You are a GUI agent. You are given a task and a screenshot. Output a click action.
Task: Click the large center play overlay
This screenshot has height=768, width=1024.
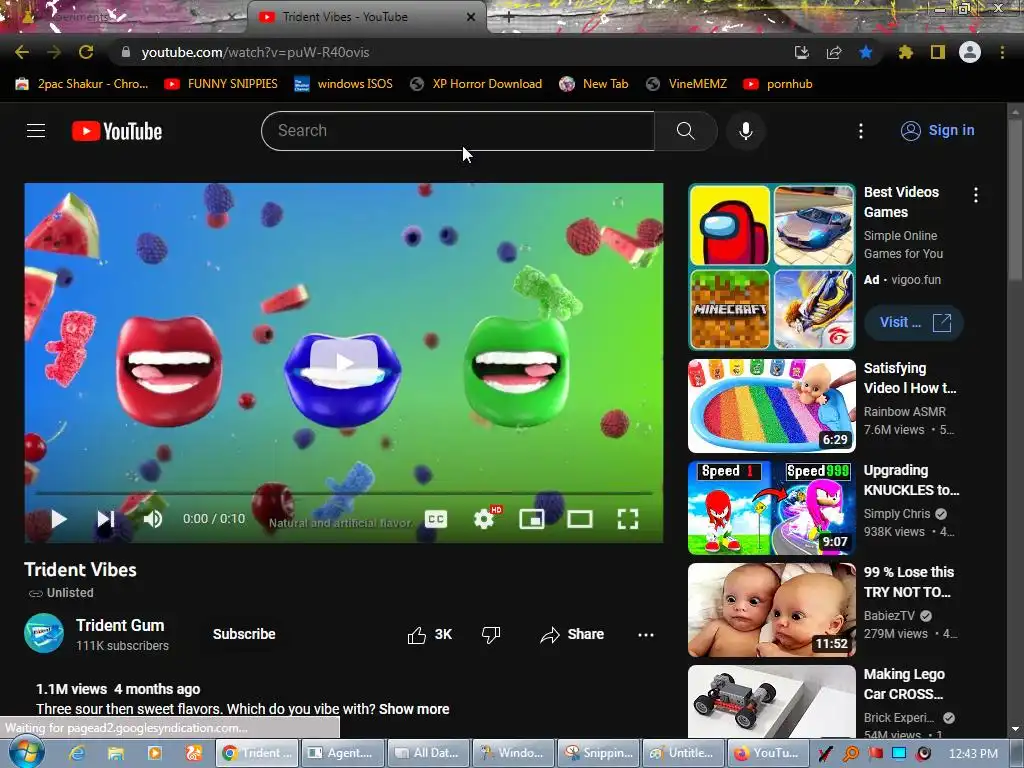coord(344,361)
